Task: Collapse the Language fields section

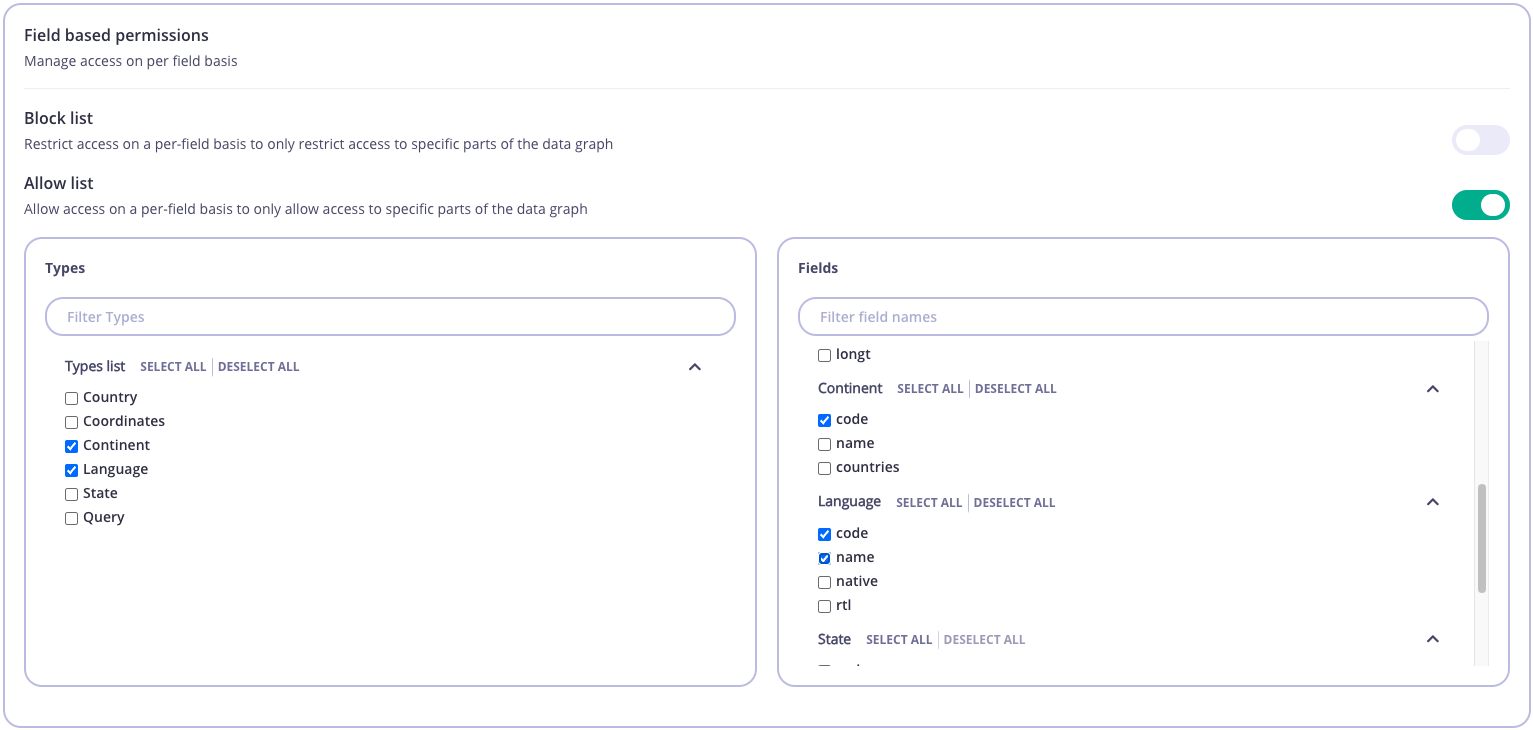Action: click(1433, 502)
